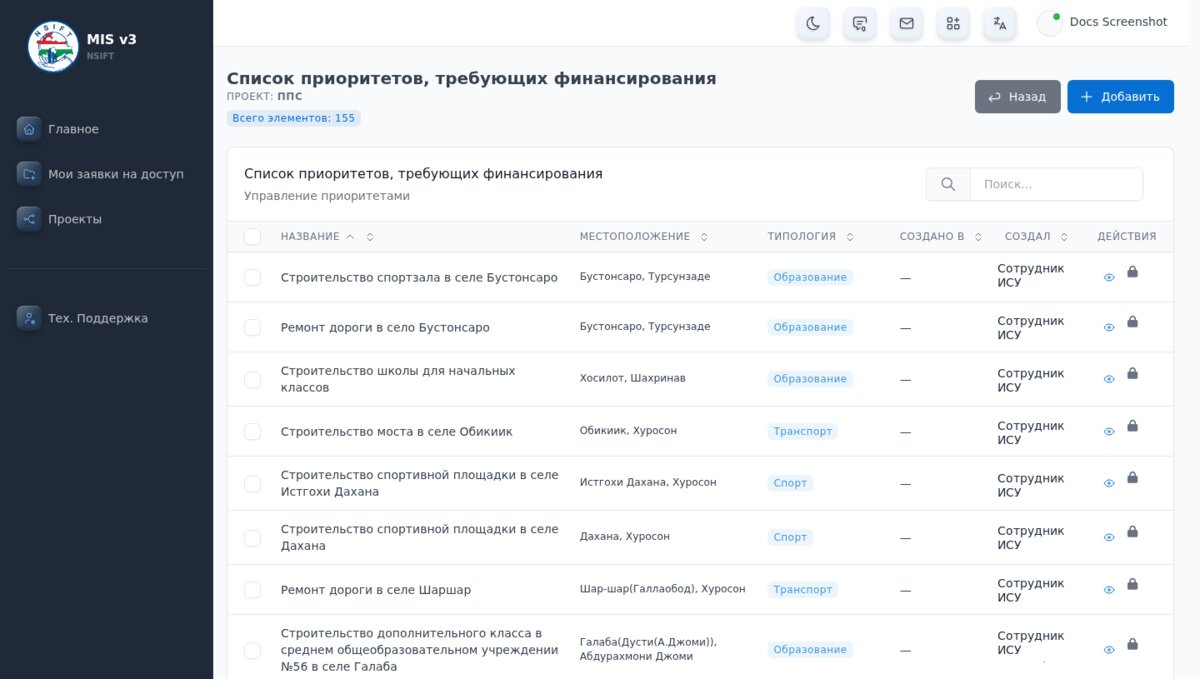Check the box in Дахана, Хуросон row

pyautogui.click(x=252, y=538)
